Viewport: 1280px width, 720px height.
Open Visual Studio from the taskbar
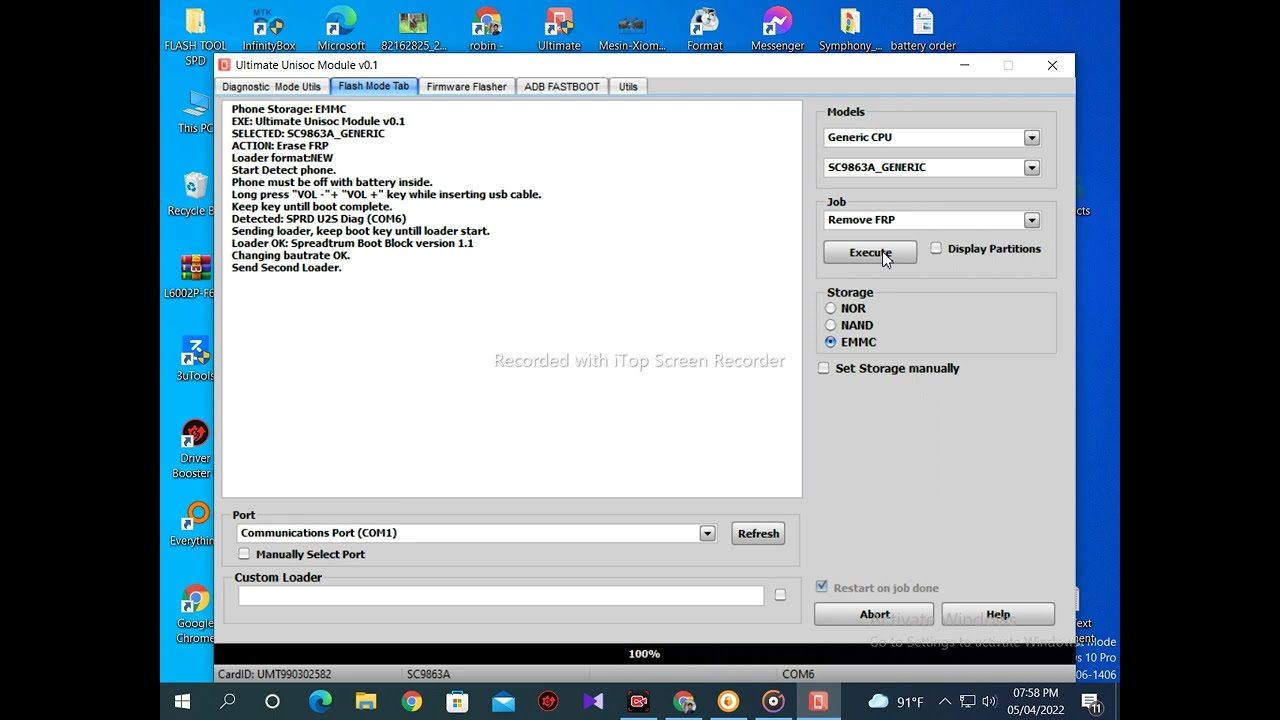tap(593, 702)
